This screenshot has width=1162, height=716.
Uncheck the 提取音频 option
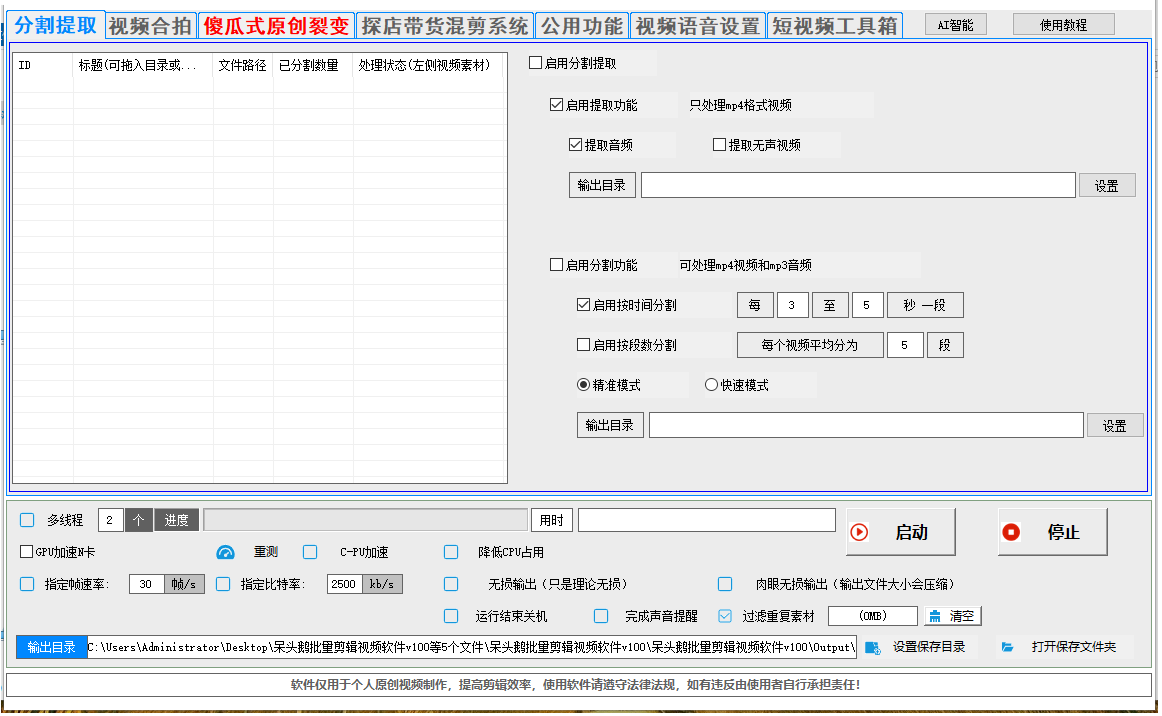pyautogui.click(x=577, y=145)
